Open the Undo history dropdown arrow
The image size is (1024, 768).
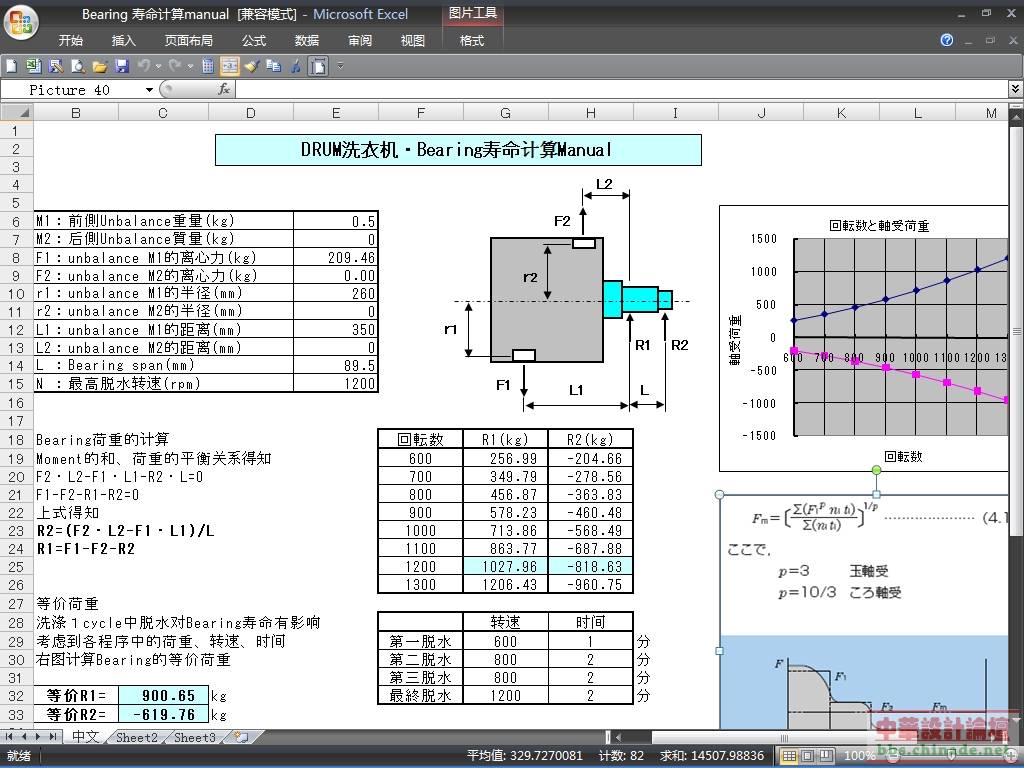coord(158,66)
